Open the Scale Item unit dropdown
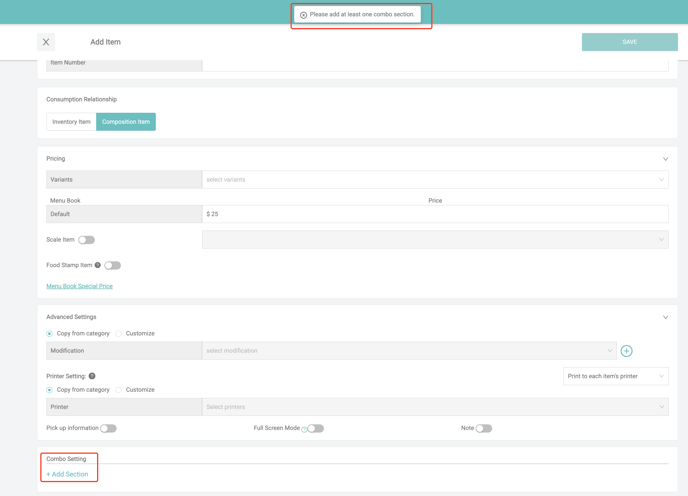 tap(435, 240)
